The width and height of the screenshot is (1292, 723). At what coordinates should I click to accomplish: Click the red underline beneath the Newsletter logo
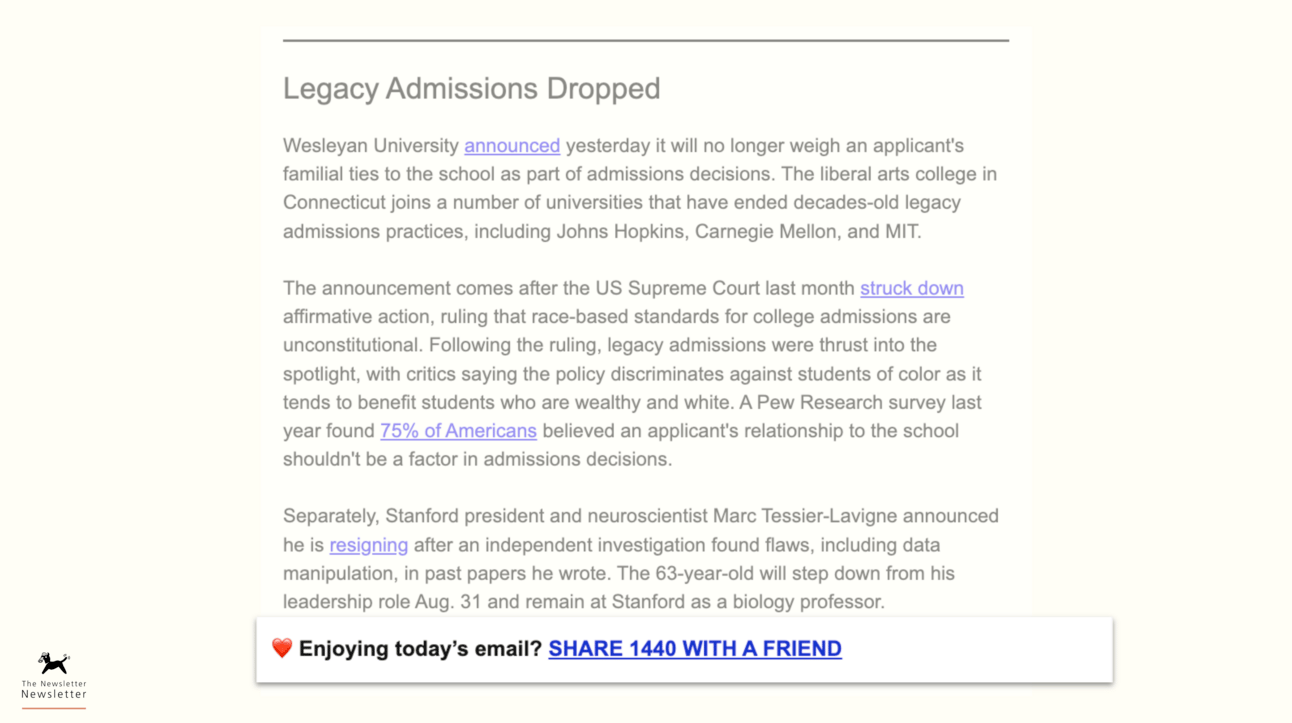coord(54,708)
